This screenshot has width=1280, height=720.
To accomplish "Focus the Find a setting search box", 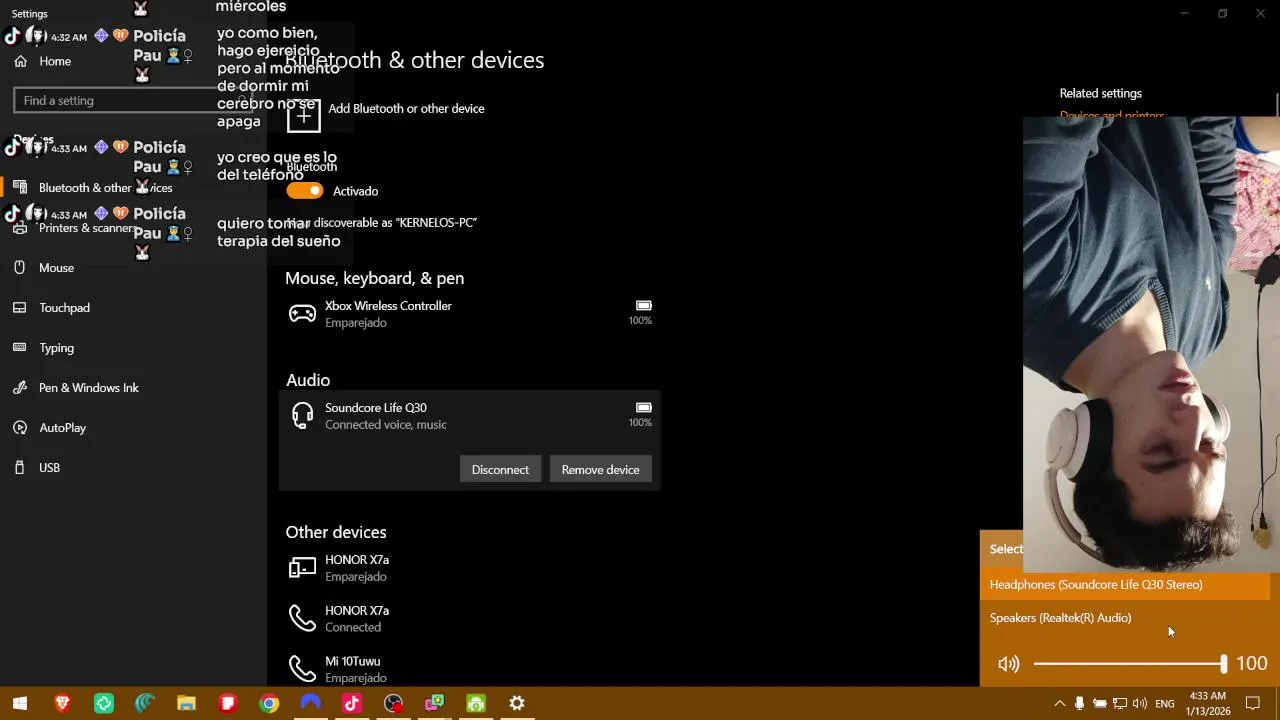I will (x=133, y=100).
